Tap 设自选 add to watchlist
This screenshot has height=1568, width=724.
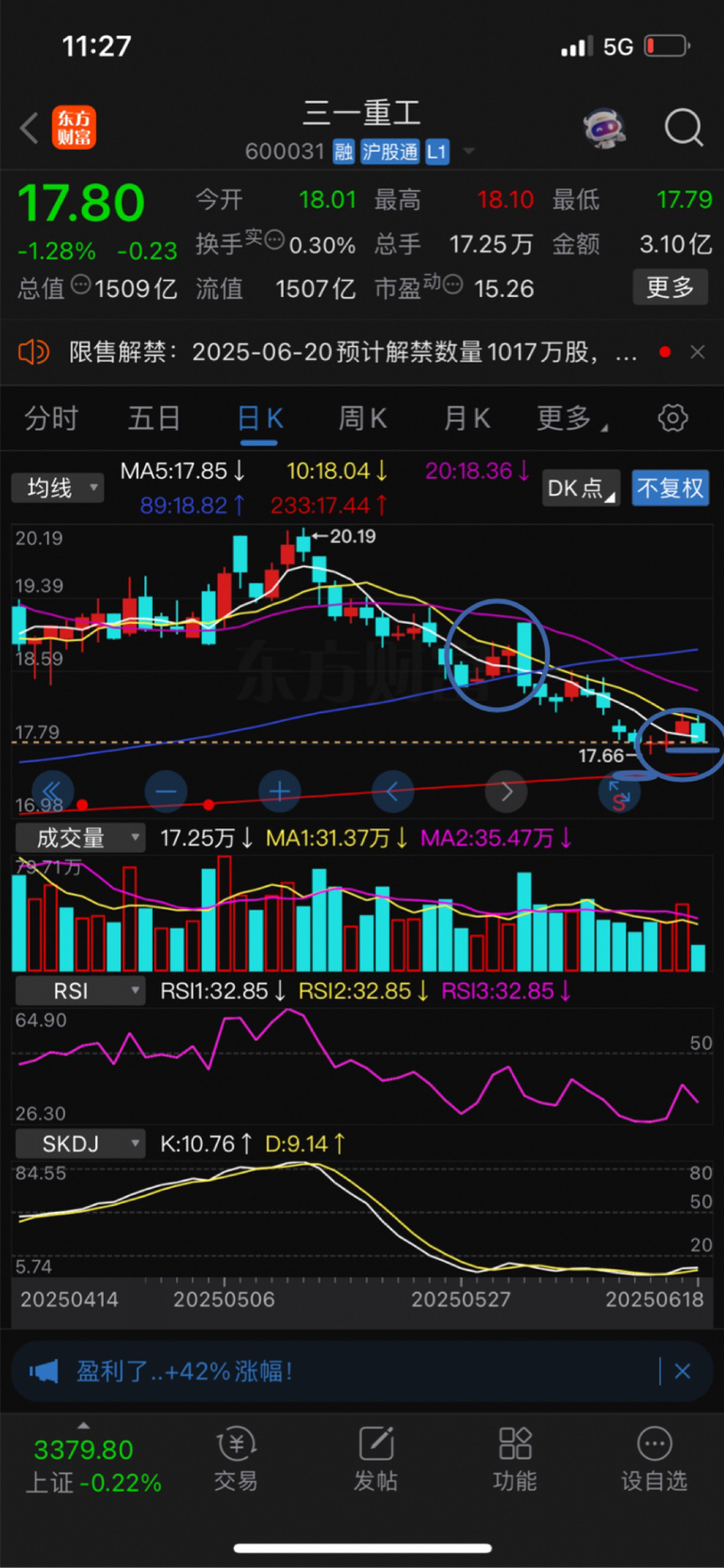[x=654, y=1459]
